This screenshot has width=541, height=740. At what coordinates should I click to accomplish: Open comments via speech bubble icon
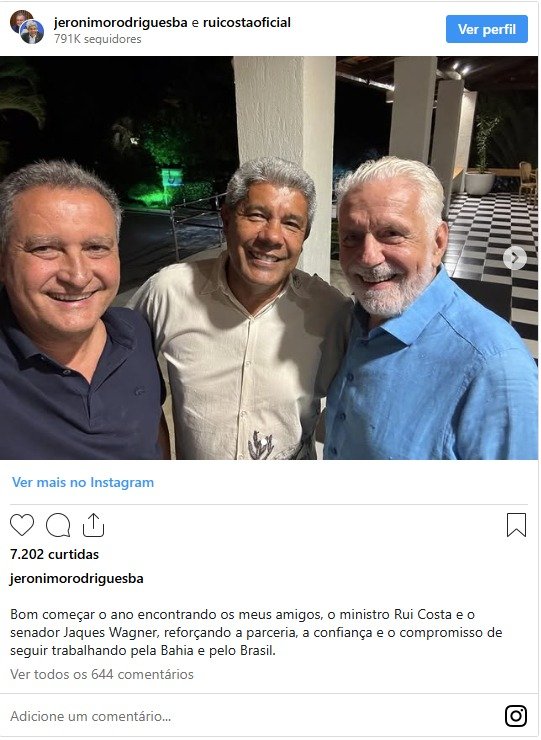58,525
